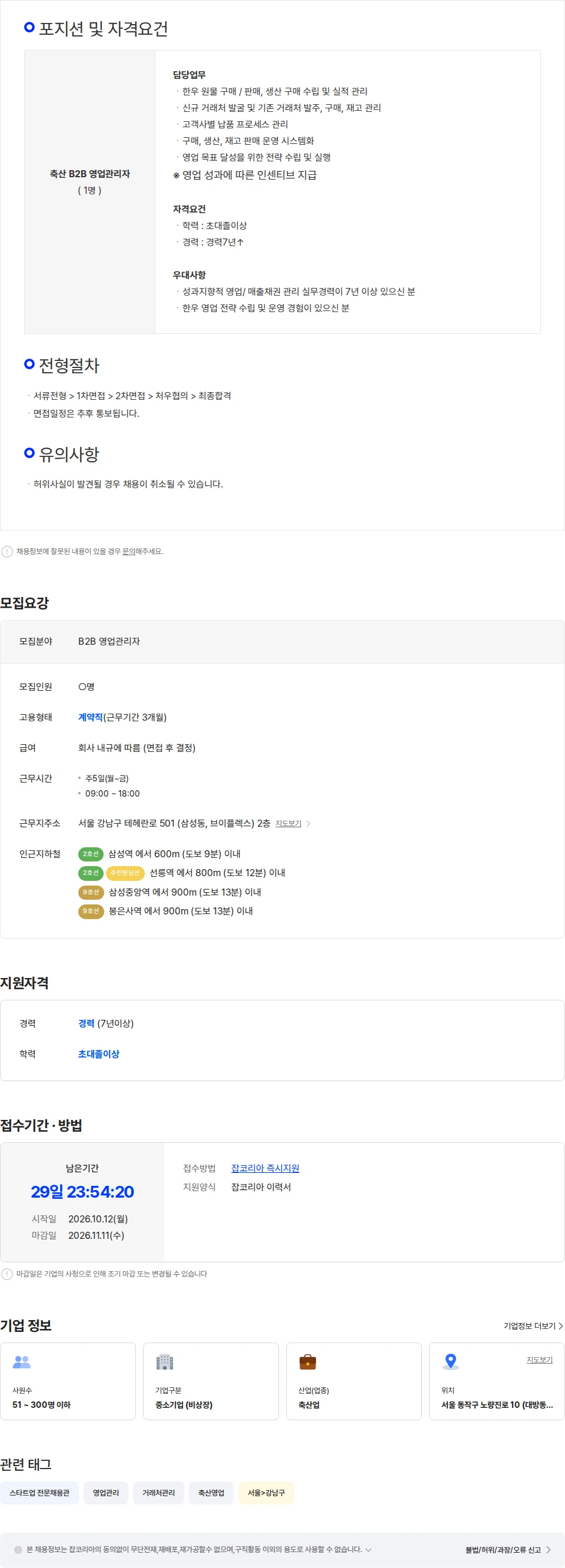This screenshot has width=565, height=1568.
Task: Click the text 영업 성과에 따른 인센티브 지급
Action: pos(250,175)
